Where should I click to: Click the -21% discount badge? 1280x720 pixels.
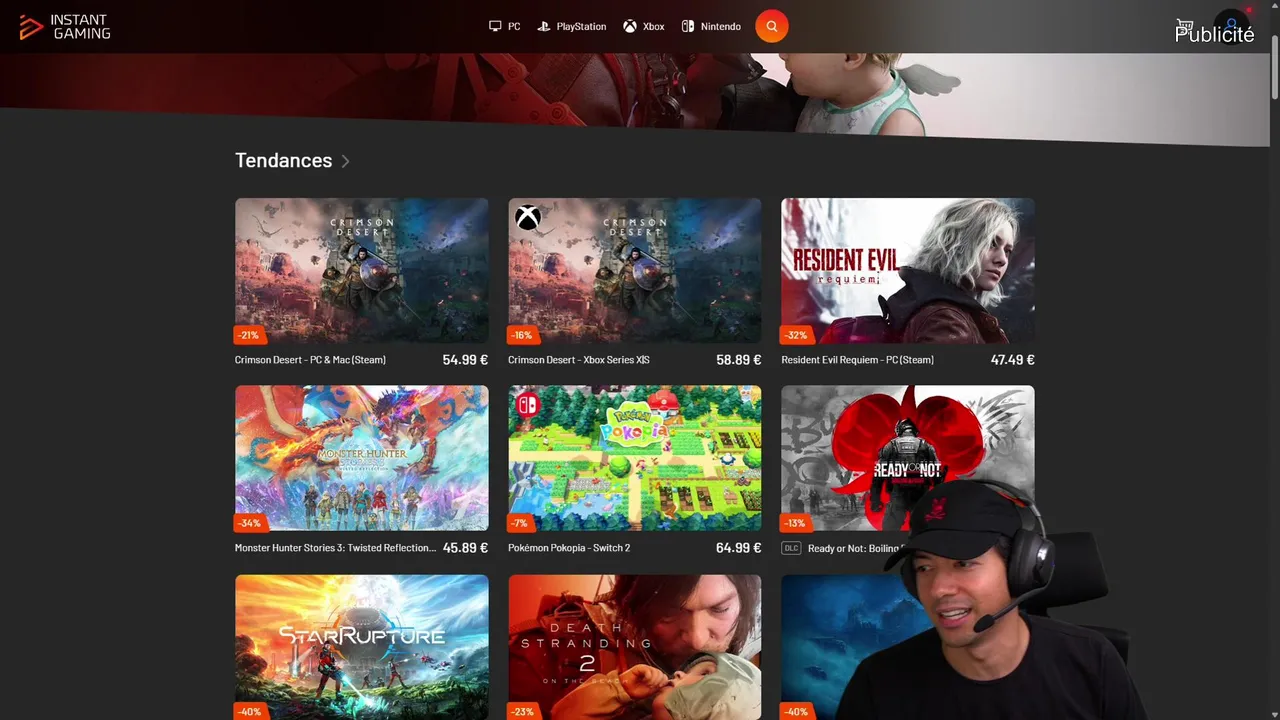tap(249, 335)
